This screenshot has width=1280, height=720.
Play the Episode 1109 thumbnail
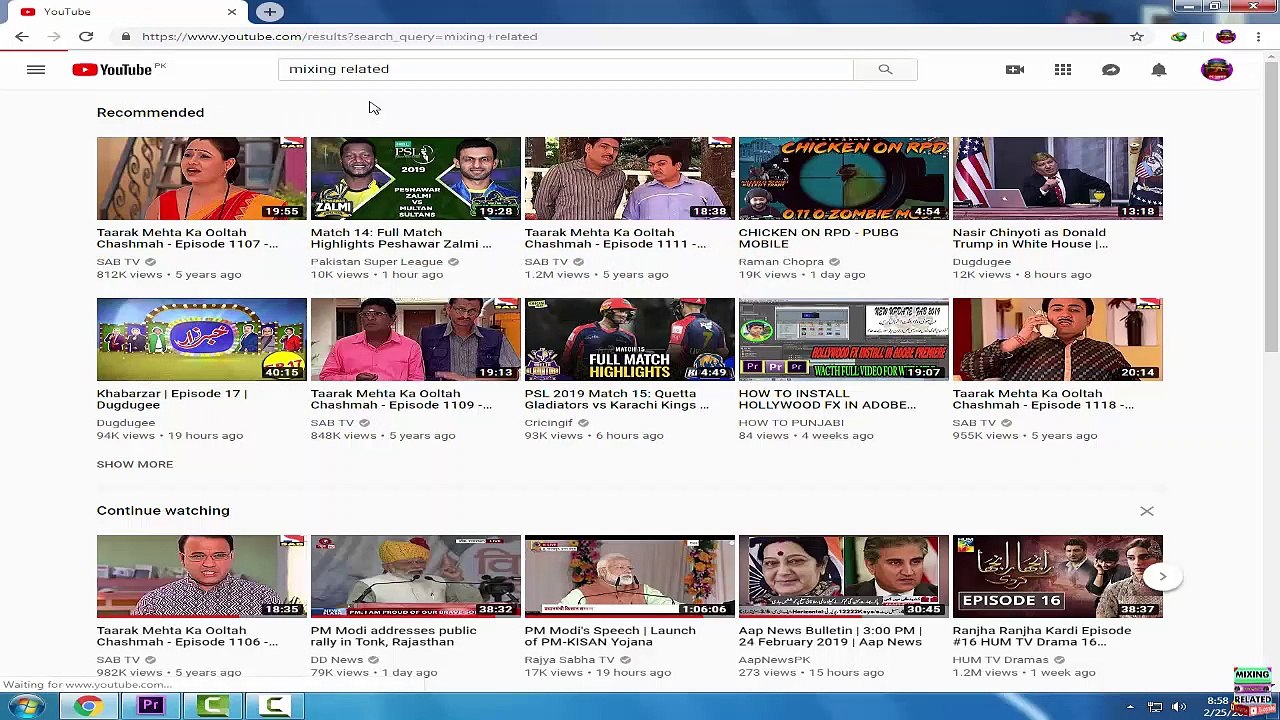416,339
